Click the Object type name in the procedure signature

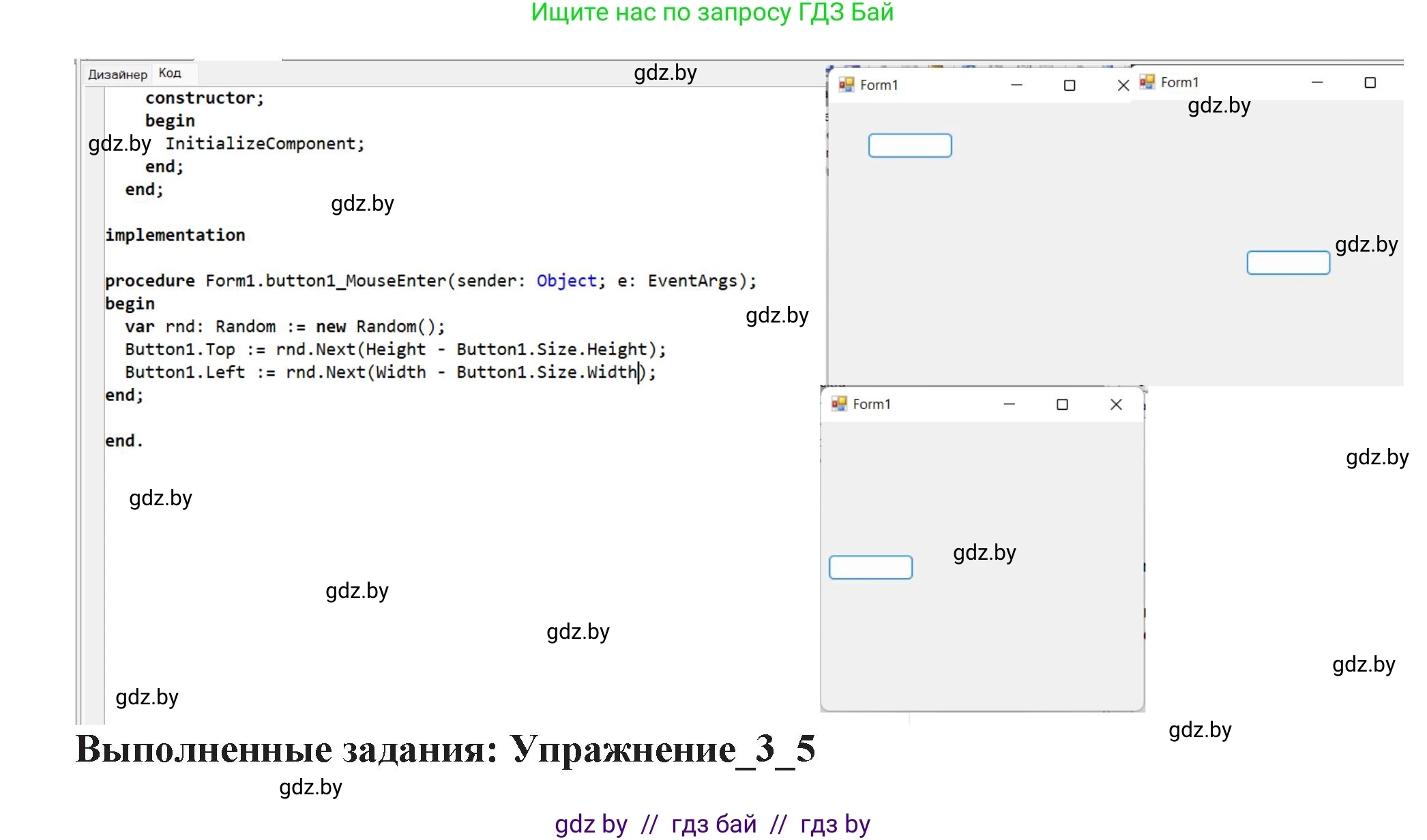[565, 280]
